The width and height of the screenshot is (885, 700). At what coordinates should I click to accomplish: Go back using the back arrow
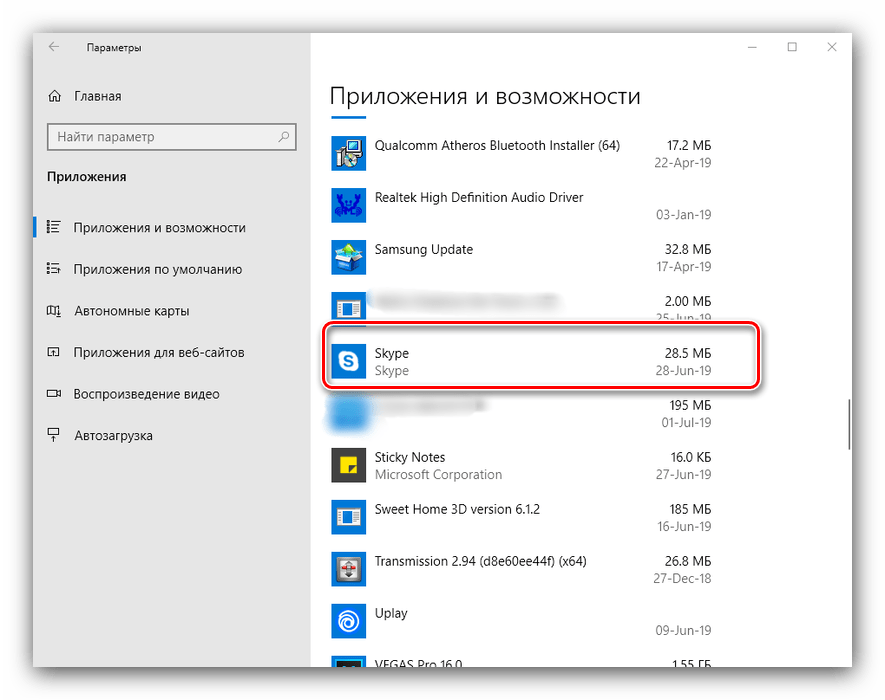[x=54, y=47]
